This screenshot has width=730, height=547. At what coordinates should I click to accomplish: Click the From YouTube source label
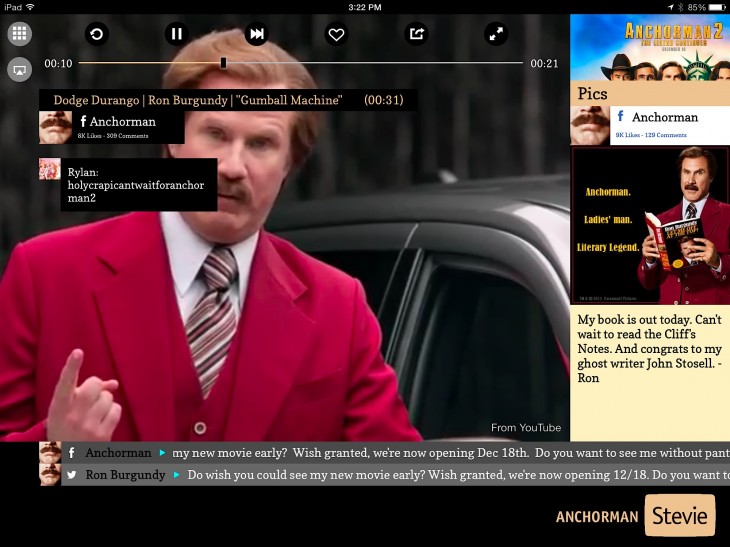pos(526,427)
